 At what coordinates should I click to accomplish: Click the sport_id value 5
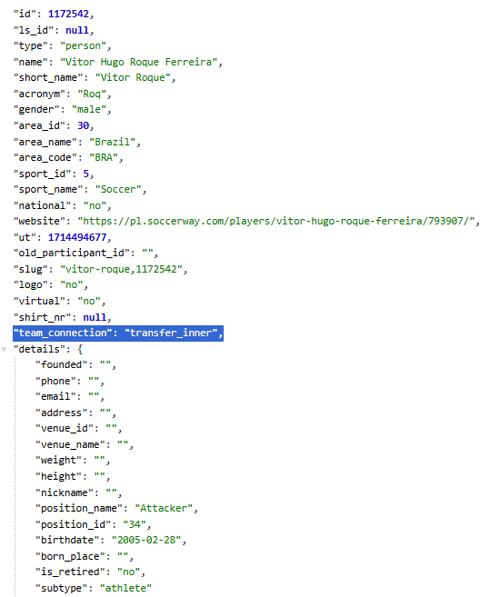click(x=86, y=174)
